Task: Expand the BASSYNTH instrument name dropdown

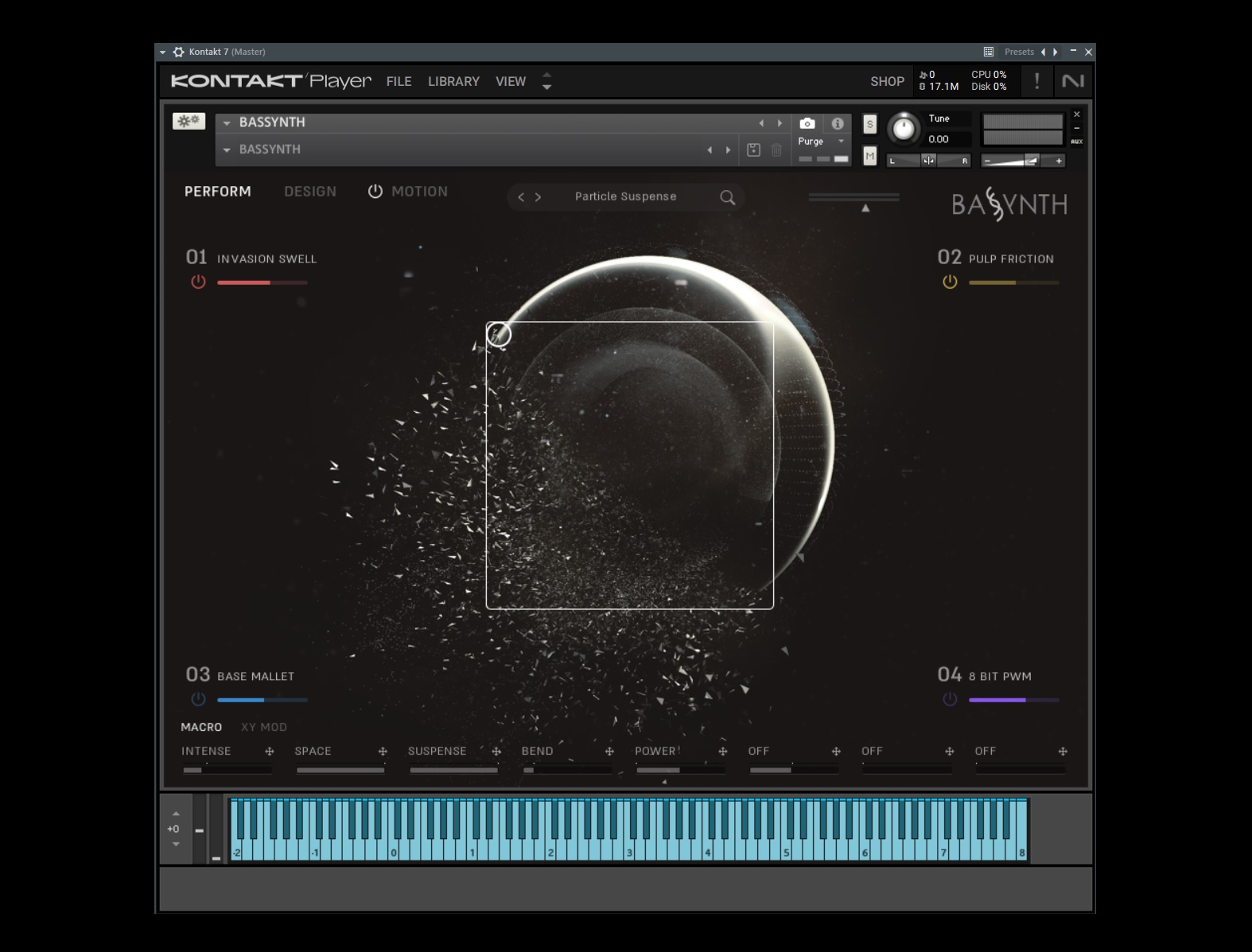Action: 227,123
